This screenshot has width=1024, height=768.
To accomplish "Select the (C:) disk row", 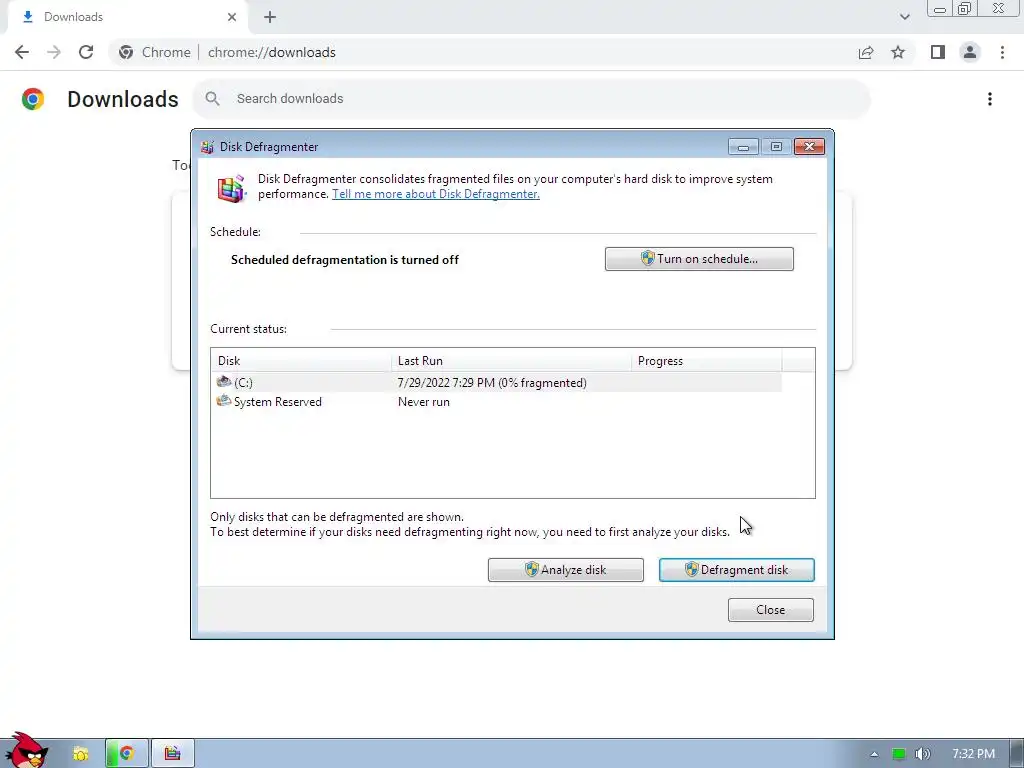I will click(x=496, y=383).
